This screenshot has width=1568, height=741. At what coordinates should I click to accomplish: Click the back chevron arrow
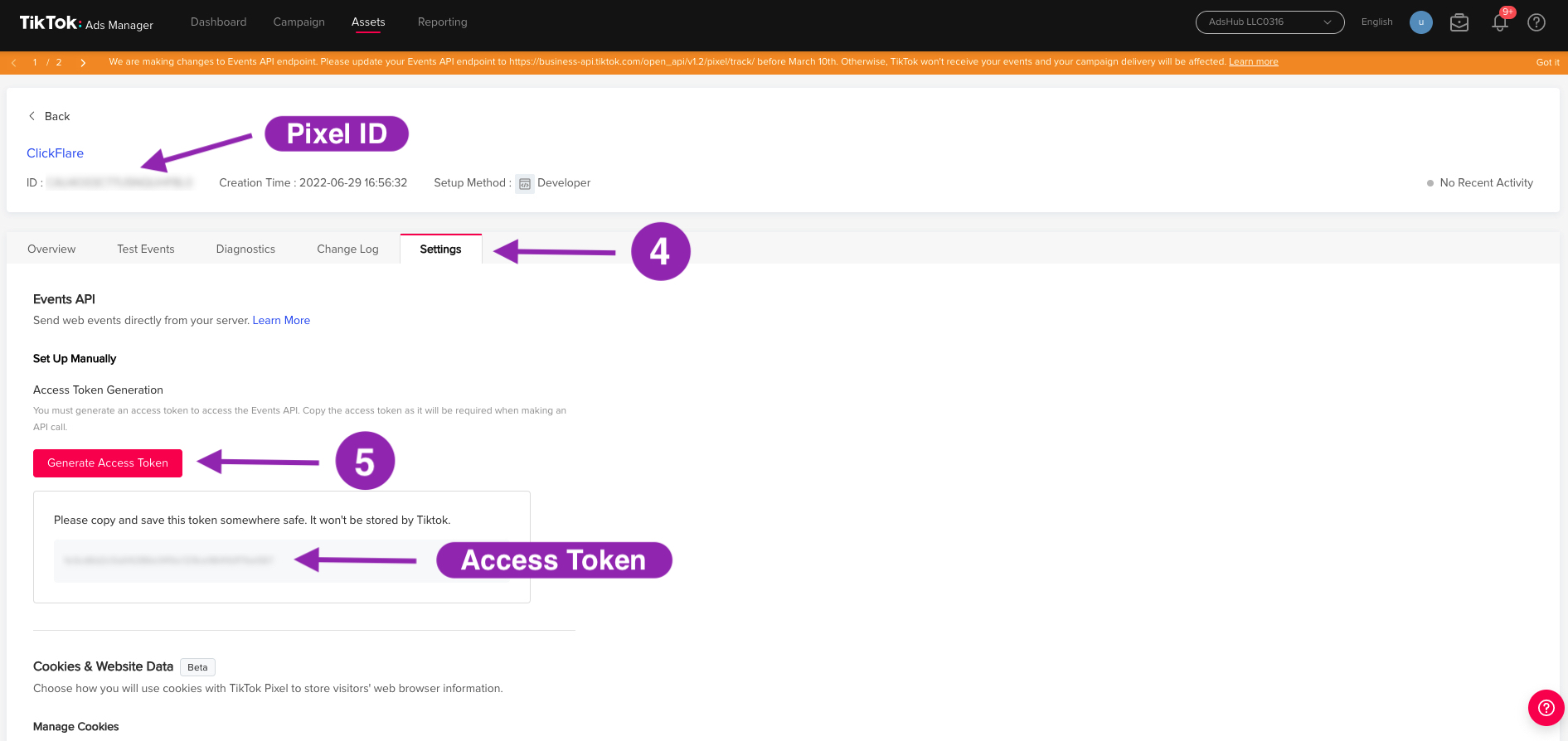pos(32,116)
